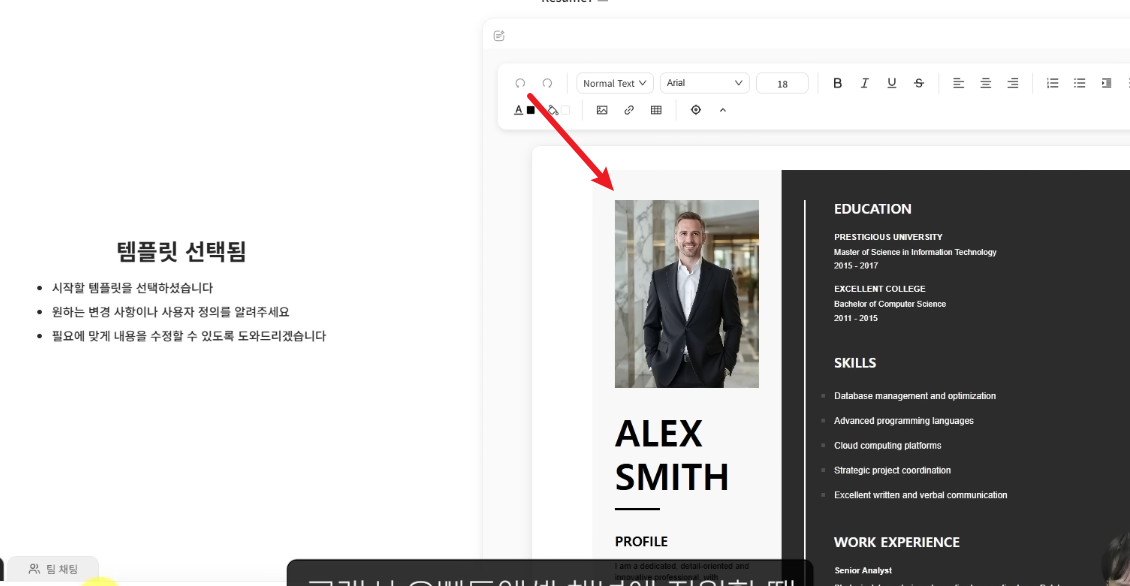
Task: Align text to the right
Action: [x=1013, y=84]
